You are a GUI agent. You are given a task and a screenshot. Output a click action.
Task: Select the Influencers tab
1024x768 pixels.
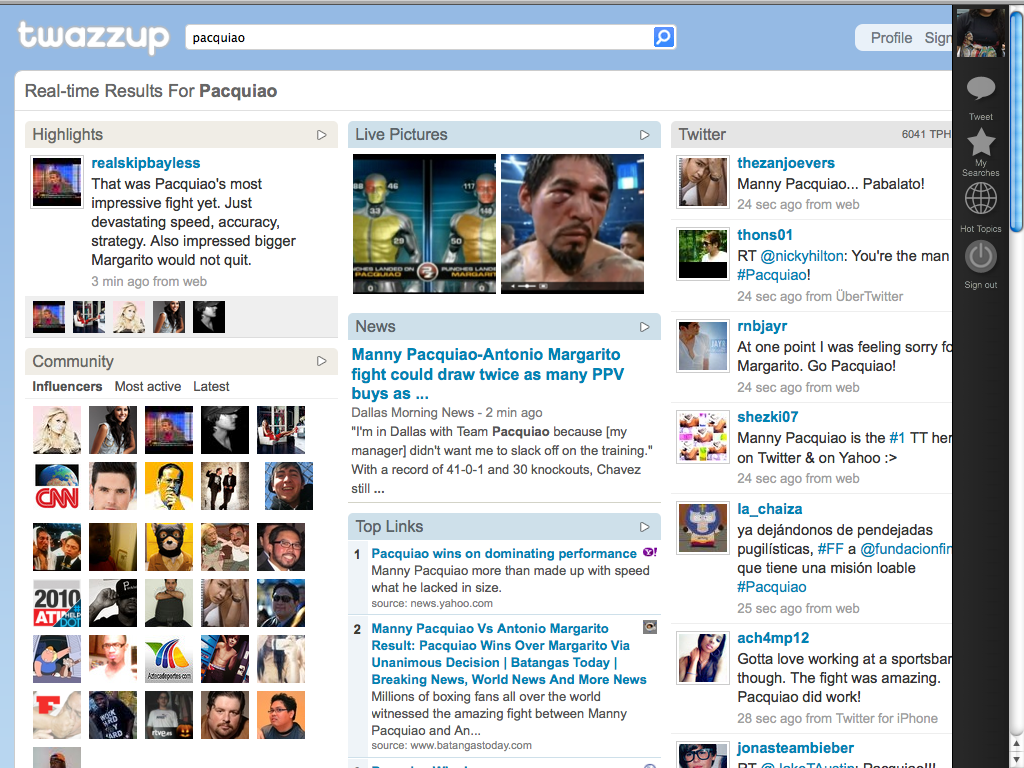[67, 386]
